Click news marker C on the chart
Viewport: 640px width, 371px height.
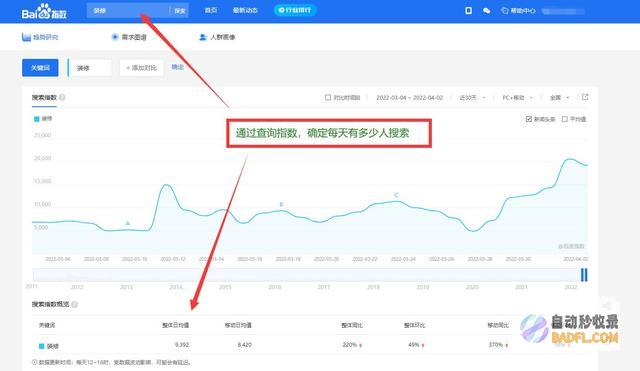coord(396,195)
